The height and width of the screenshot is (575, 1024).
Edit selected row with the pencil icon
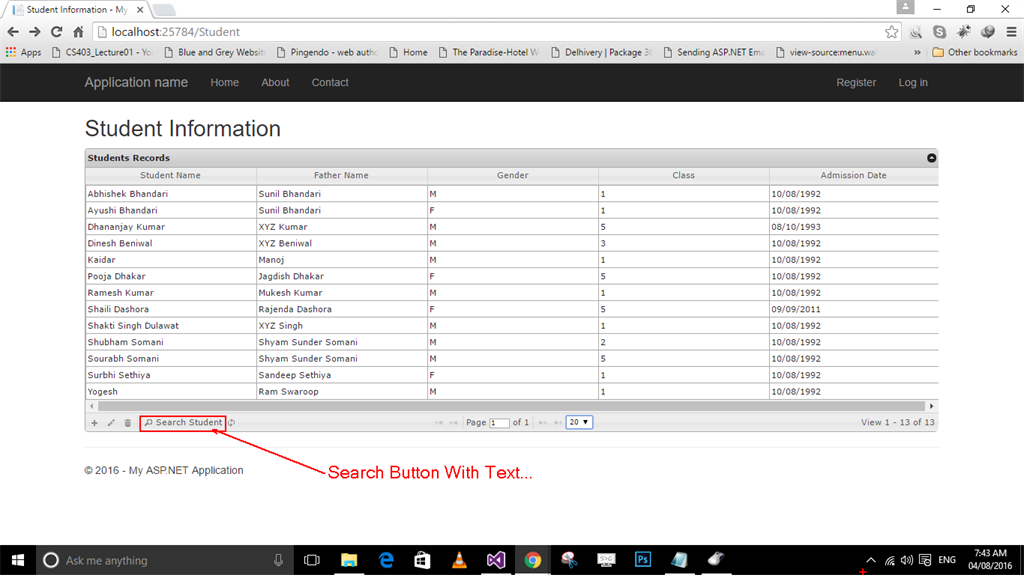111,423
